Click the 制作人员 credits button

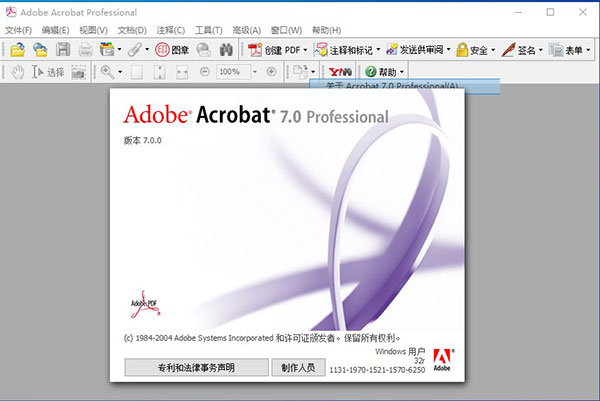point(298,367)
